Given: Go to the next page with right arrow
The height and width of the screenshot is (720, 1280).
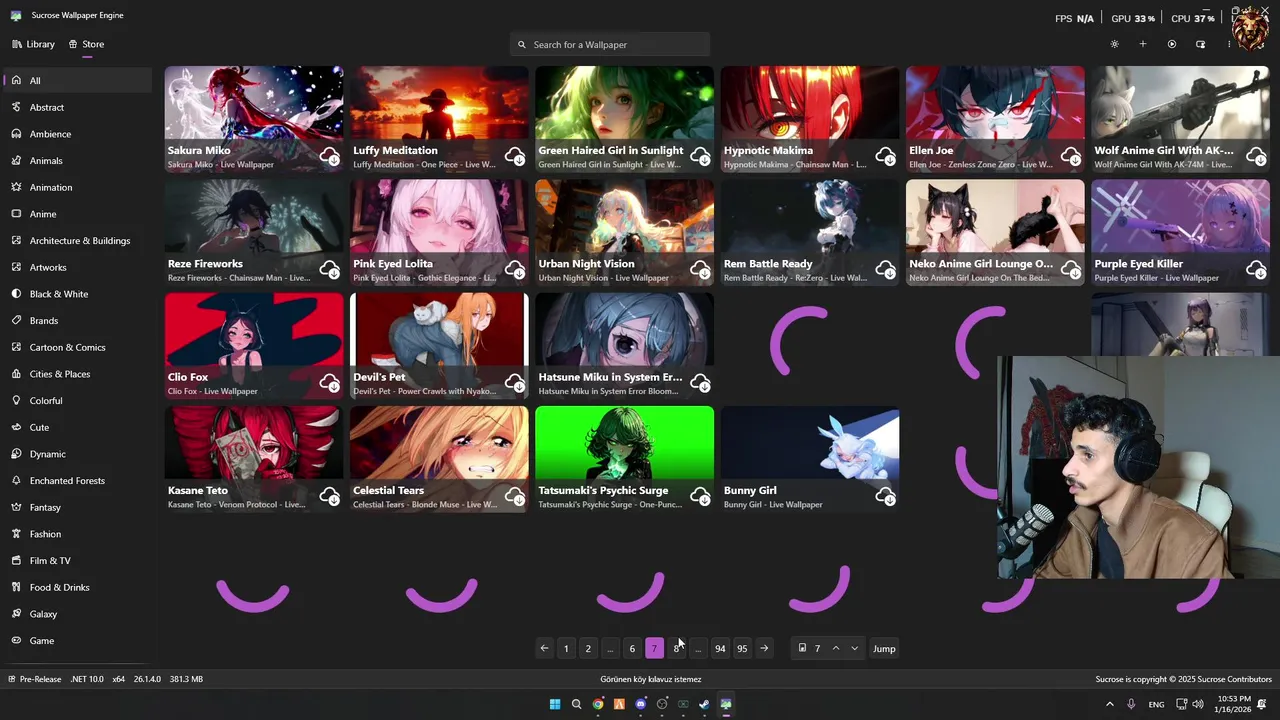Looking at the screenshot, I should click(x=764, y=649).
